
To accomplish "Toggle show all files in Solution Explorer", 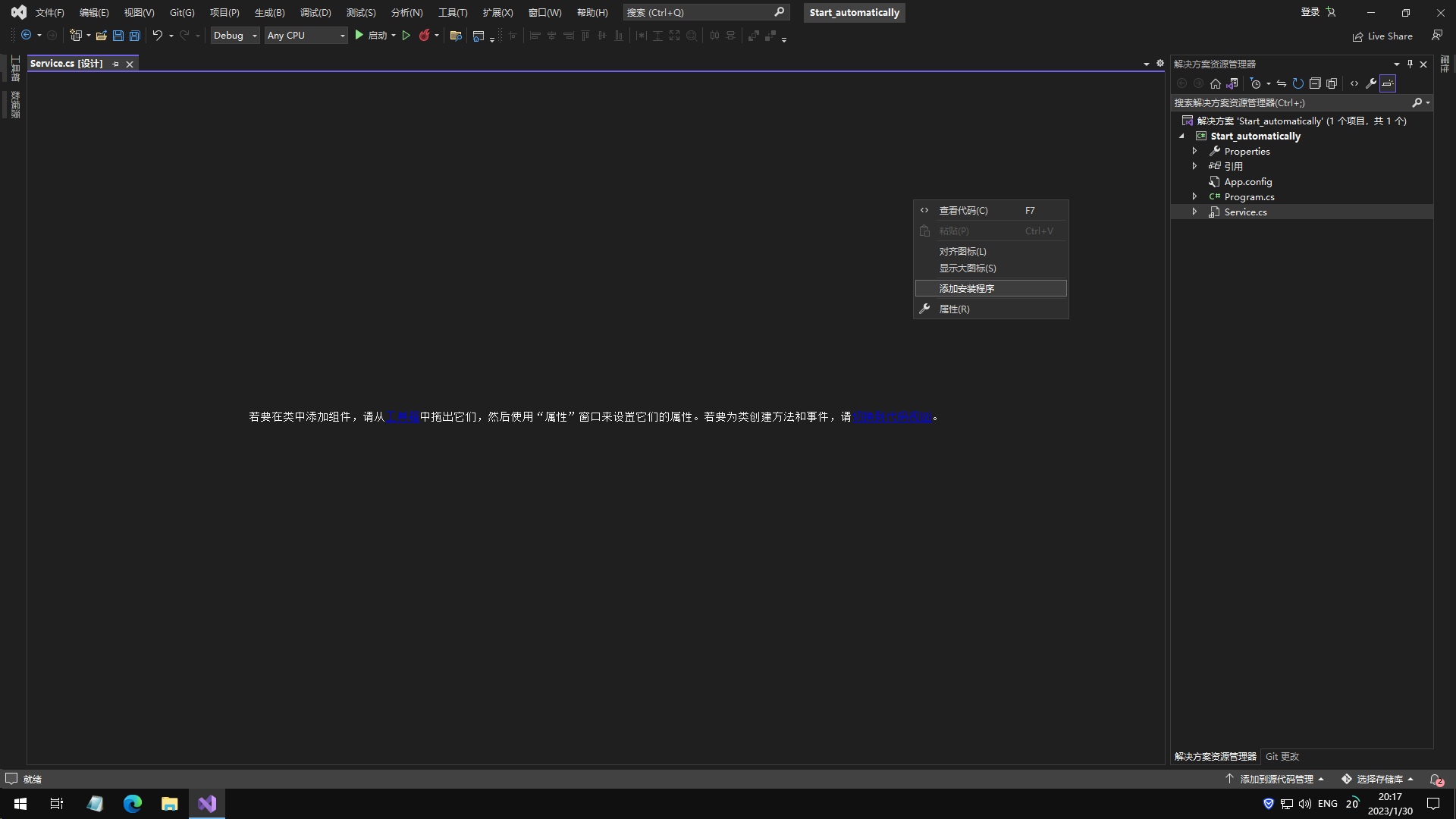I will coord(1332,83).
